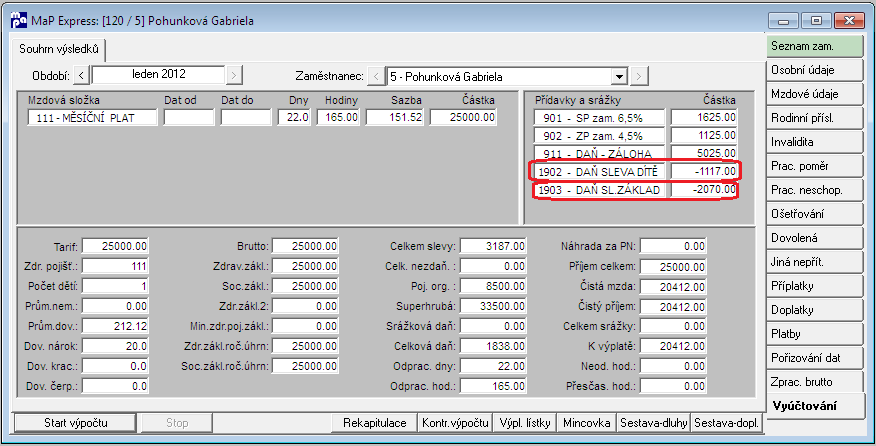876x446 pixels.
Task: Open Platby section
Action: pyautogui.click(x=815, y=334)
